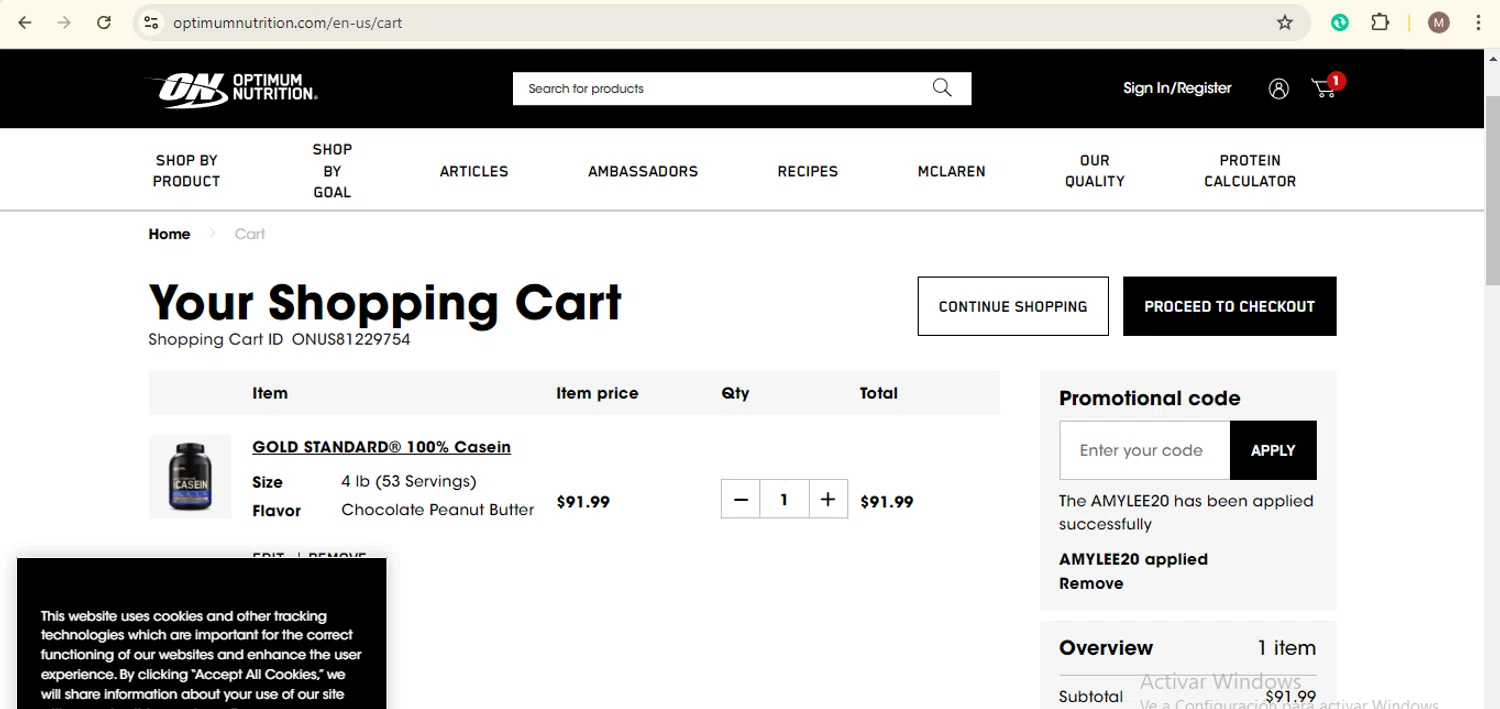Apply the promotional code
Viewport: 1500px width, 709px height.
click(1272, 450)
